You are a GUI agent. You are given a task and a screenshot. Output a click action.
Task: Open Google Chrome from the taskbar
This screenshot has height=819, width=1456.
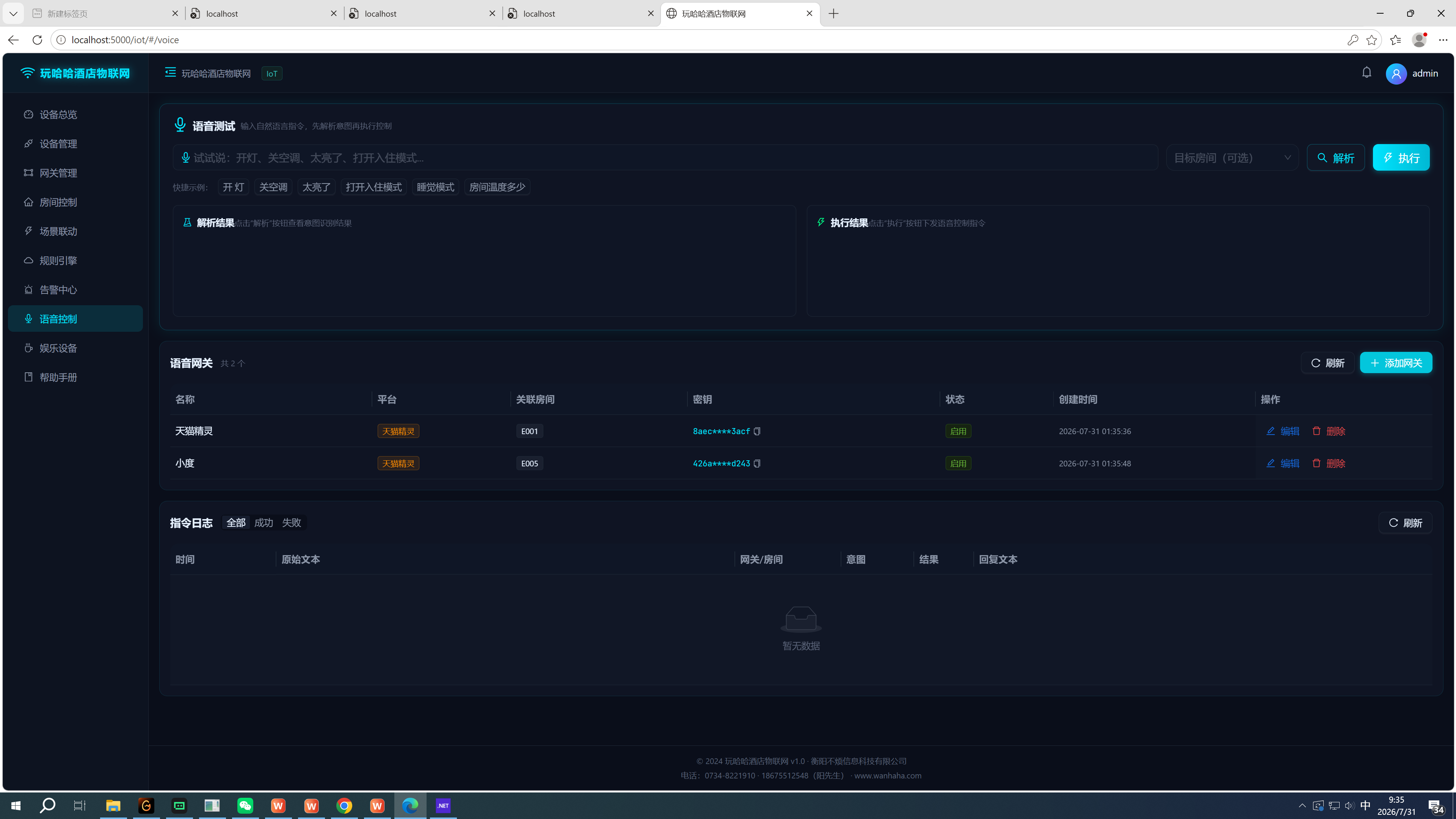coord(344,805)
